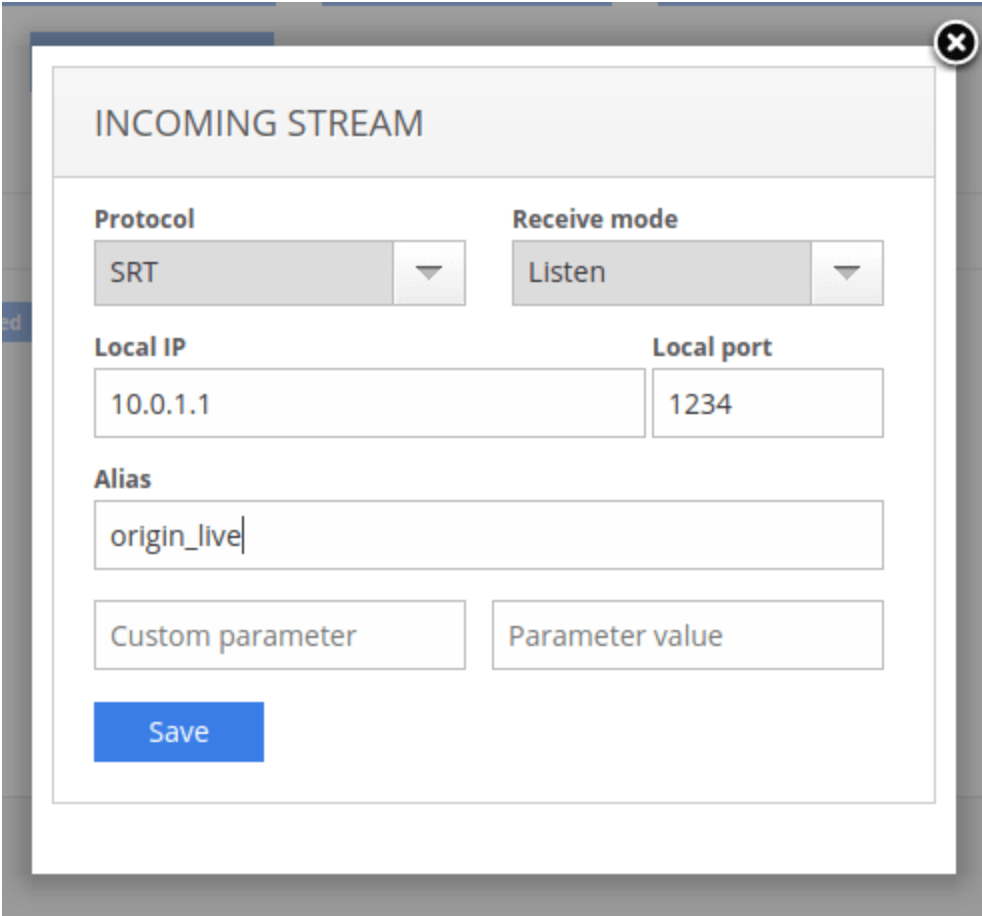Click the Local port field showing 1234
The image size is (982, 916).
click(767, 403)
